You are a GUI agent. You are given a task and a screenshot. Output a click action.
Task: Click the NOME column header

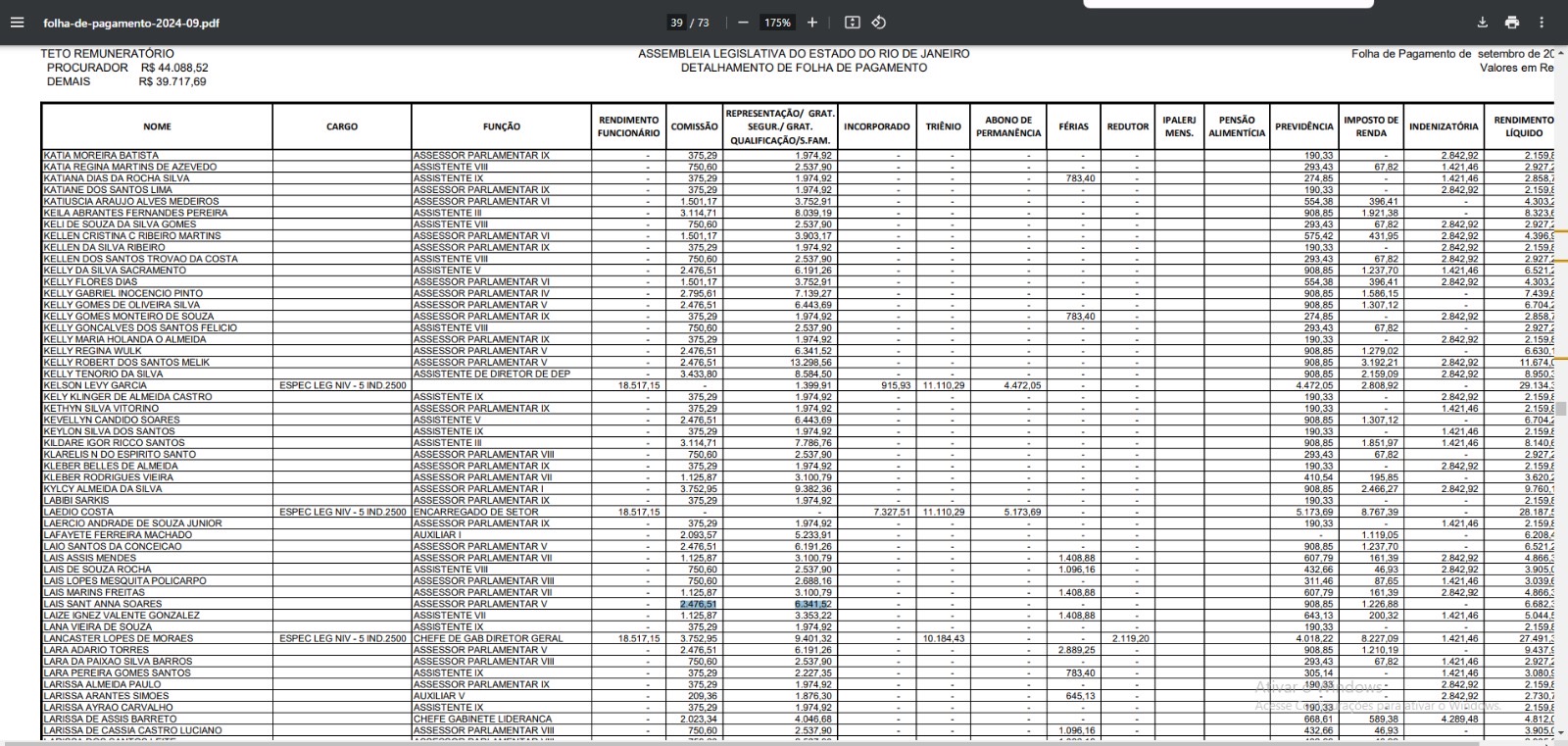pyautogui.click(x=157, y=126)
